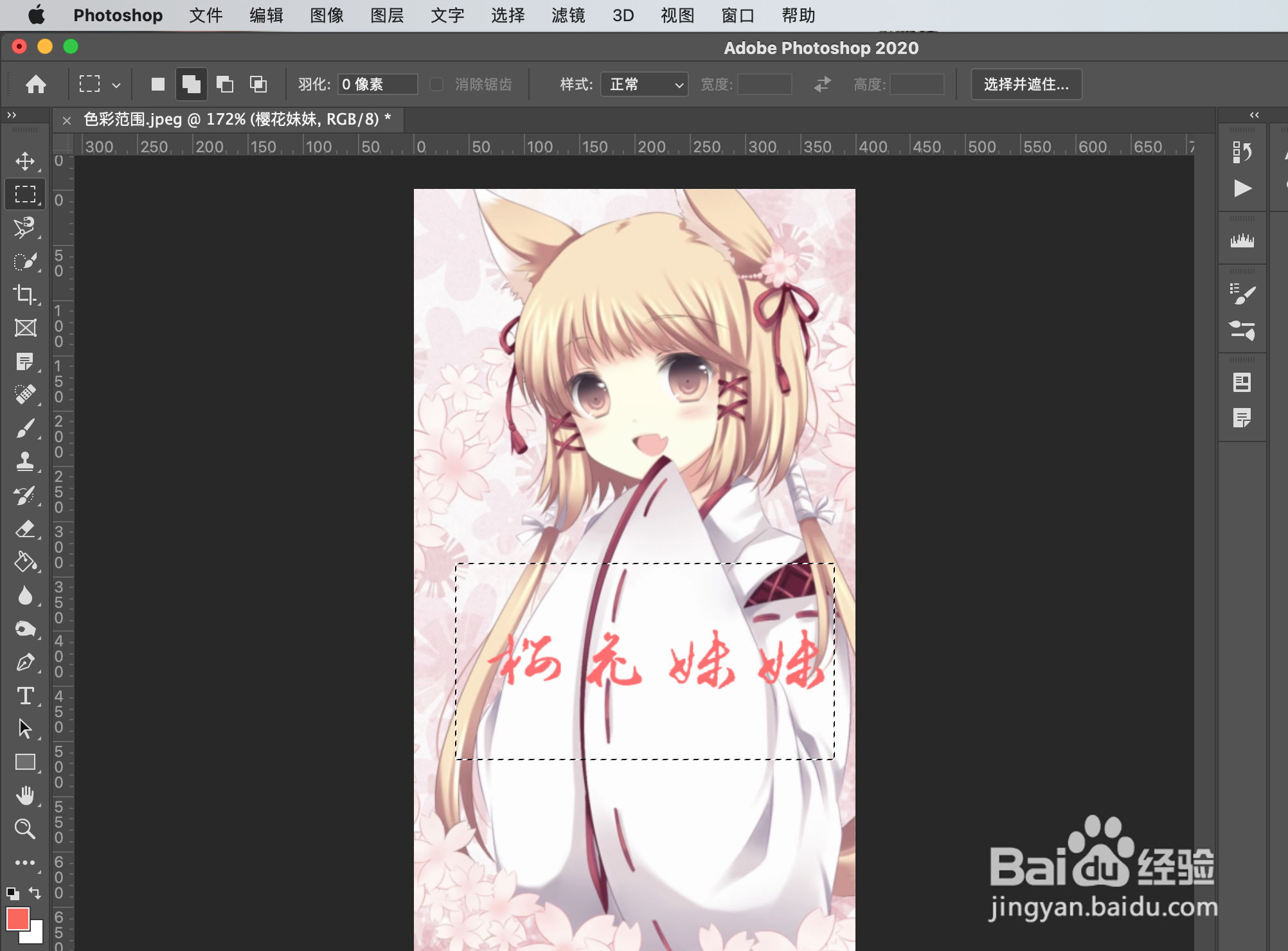Open the Apple menu
This screenshot has height=951, width=1288.
(x=37, y=15)
